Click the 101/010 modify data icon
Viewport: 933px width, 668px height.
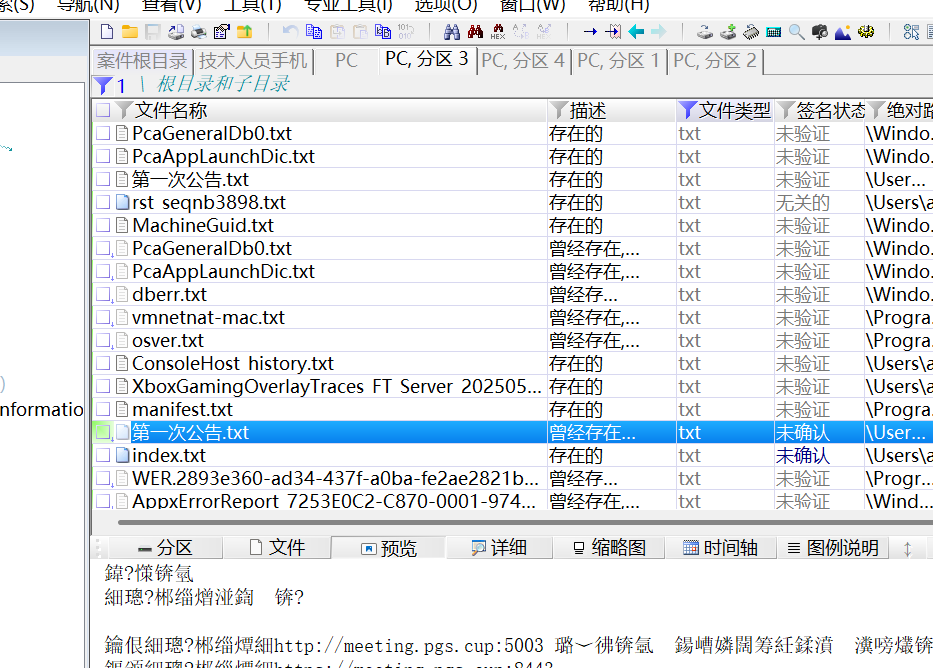click(406, 32)
